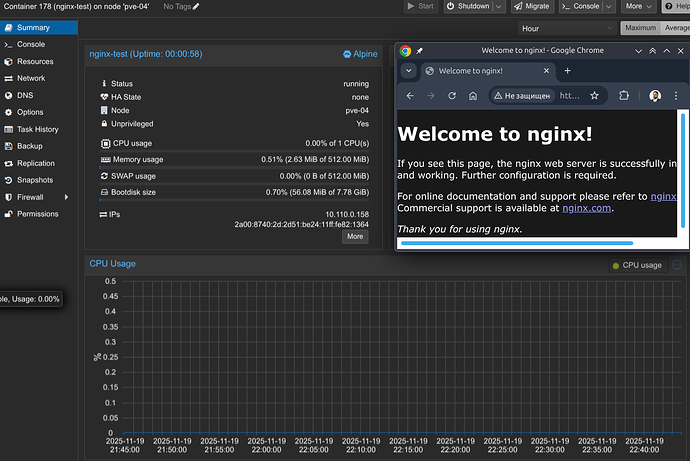Open a new Chrome tab with plus
The height and width of the screenshot is (461, 690).
567,71
